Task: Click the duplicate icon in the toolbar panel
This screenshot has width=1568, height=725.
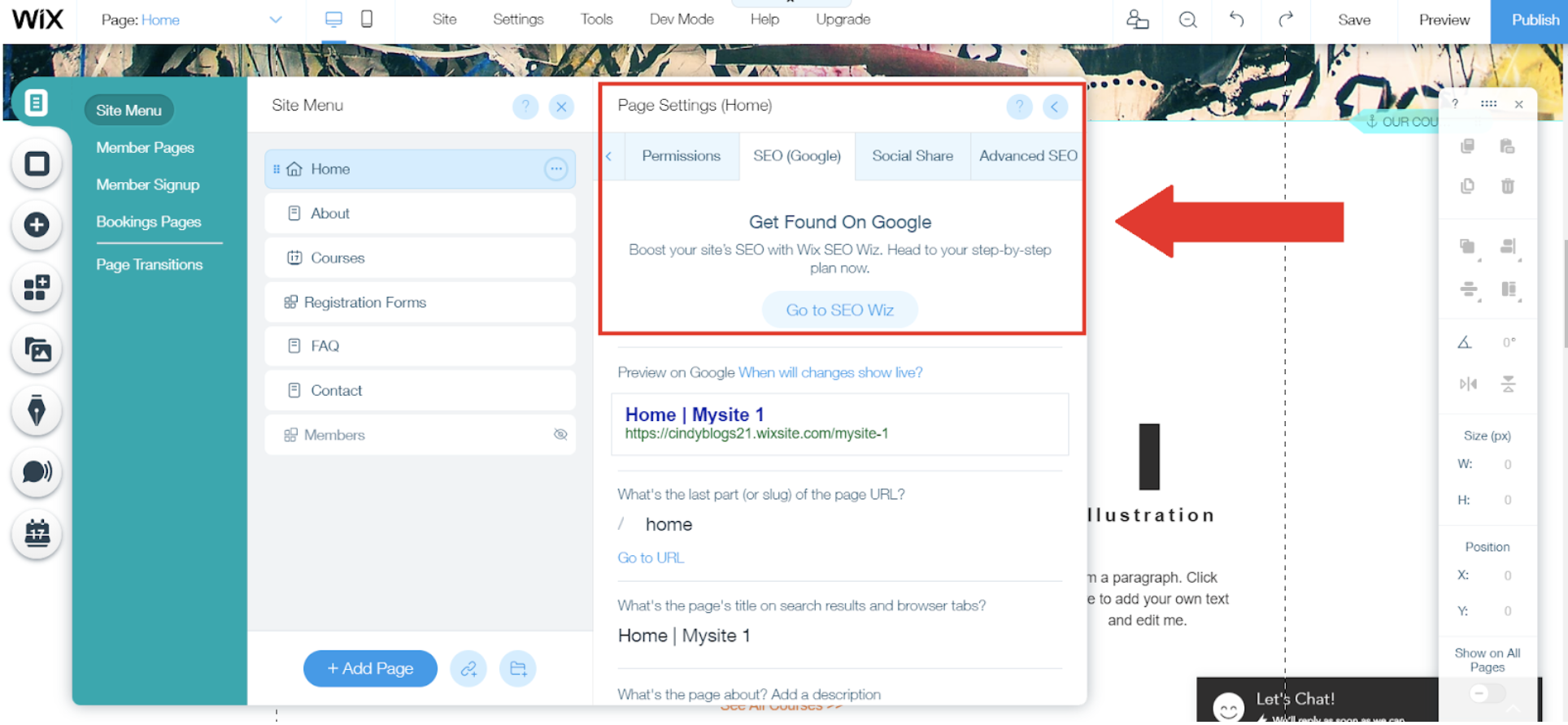Action: coord(1467,186)
